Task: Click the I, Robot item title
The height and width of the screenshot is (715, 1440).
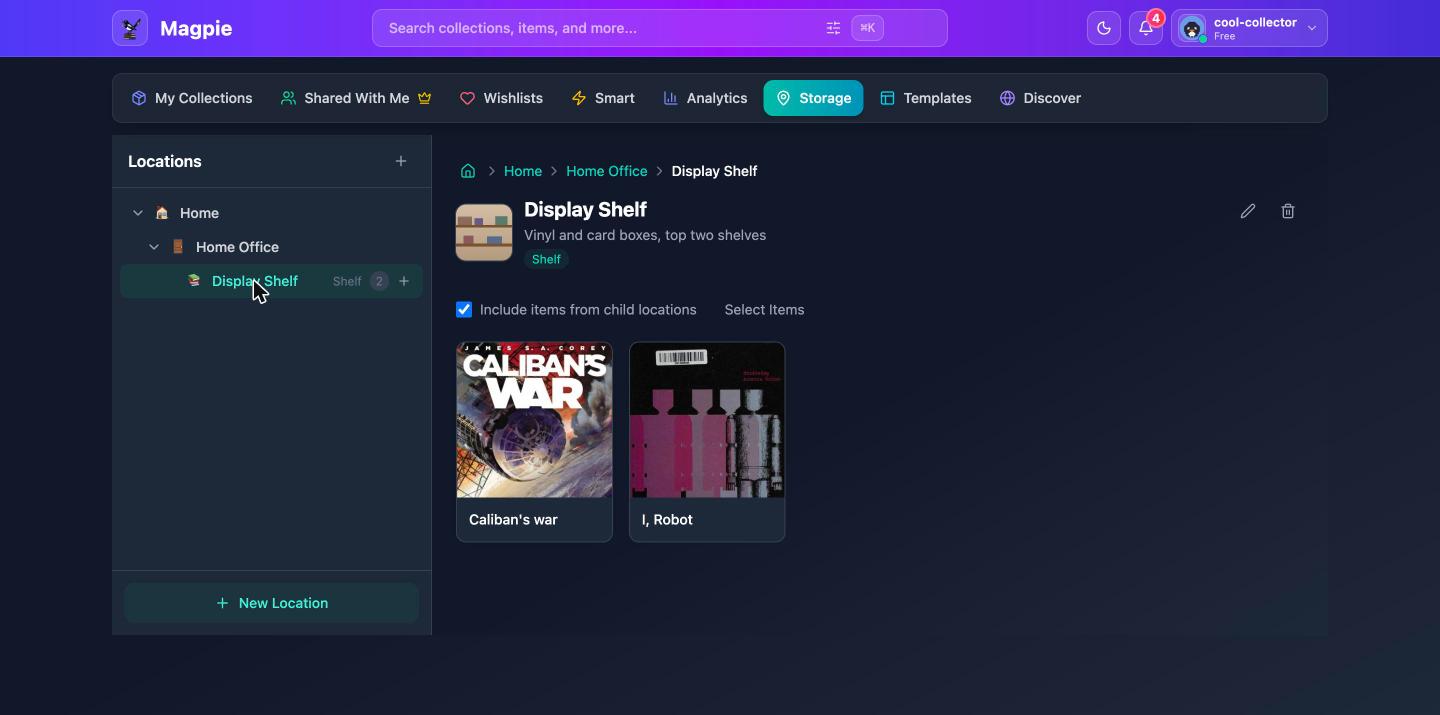Action: pyautogui.click(x=667, y=520)
